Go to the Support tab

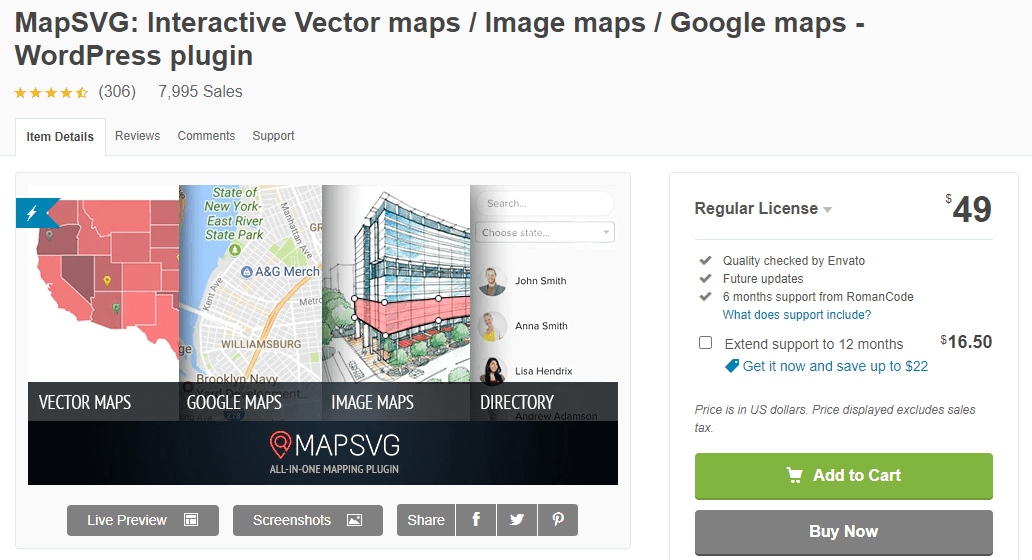273,136
